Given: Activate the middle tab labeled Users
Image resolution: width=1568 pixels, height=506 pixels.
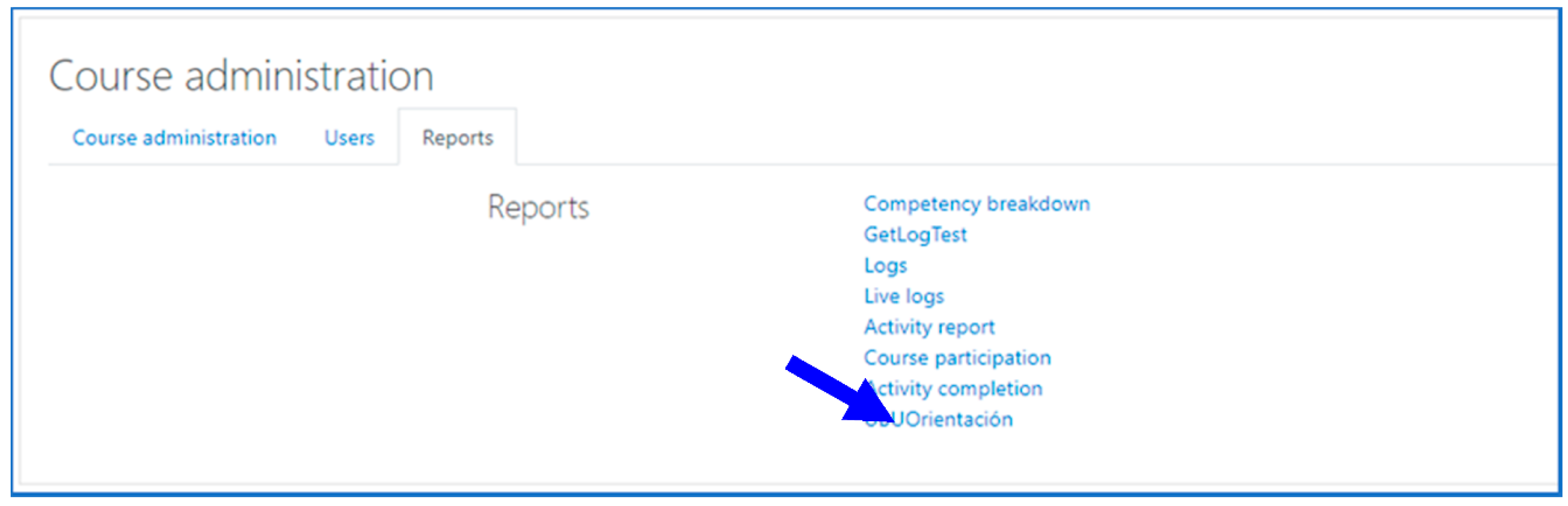Looking at the screenshot, I should coord(349,138).
